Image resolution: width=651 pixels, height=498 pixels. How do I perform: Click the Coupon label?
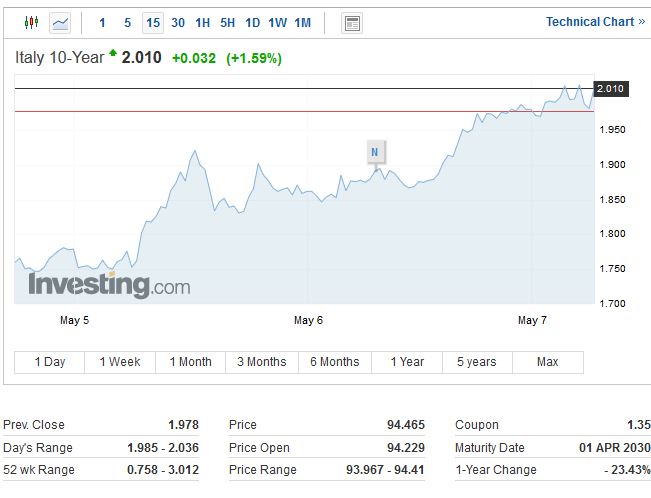pyautogui.click(x=477, y=425)
